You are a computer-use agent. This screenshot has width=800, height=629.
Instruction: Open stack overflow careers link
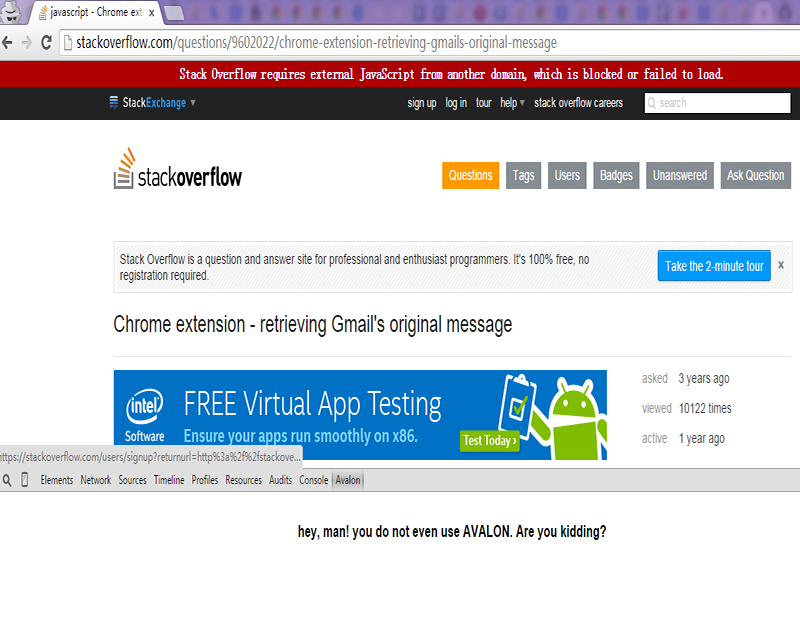click(578, 103)
